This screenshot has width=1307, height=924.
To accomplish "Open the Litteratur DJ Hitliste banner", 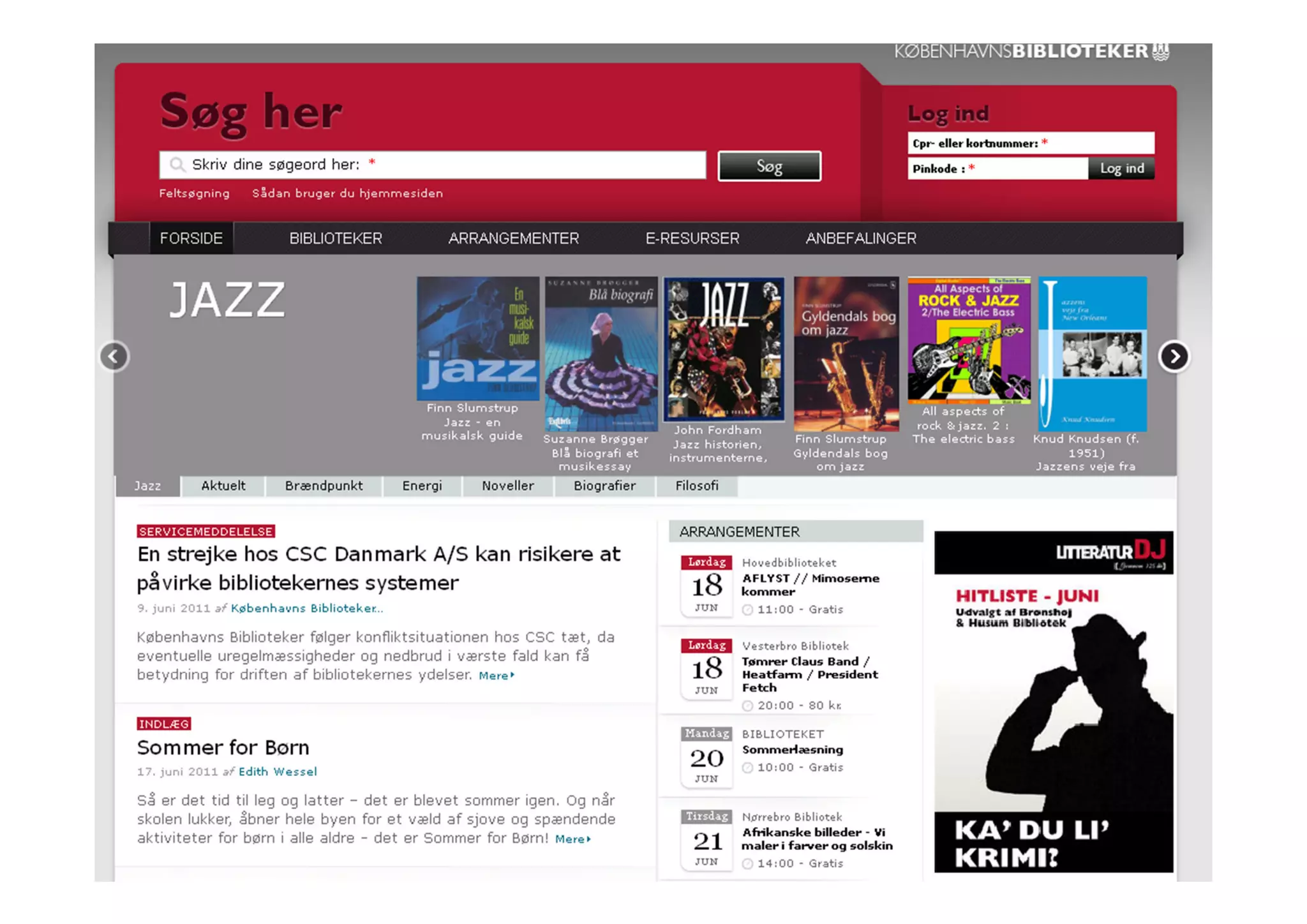I will (1053, 701).
